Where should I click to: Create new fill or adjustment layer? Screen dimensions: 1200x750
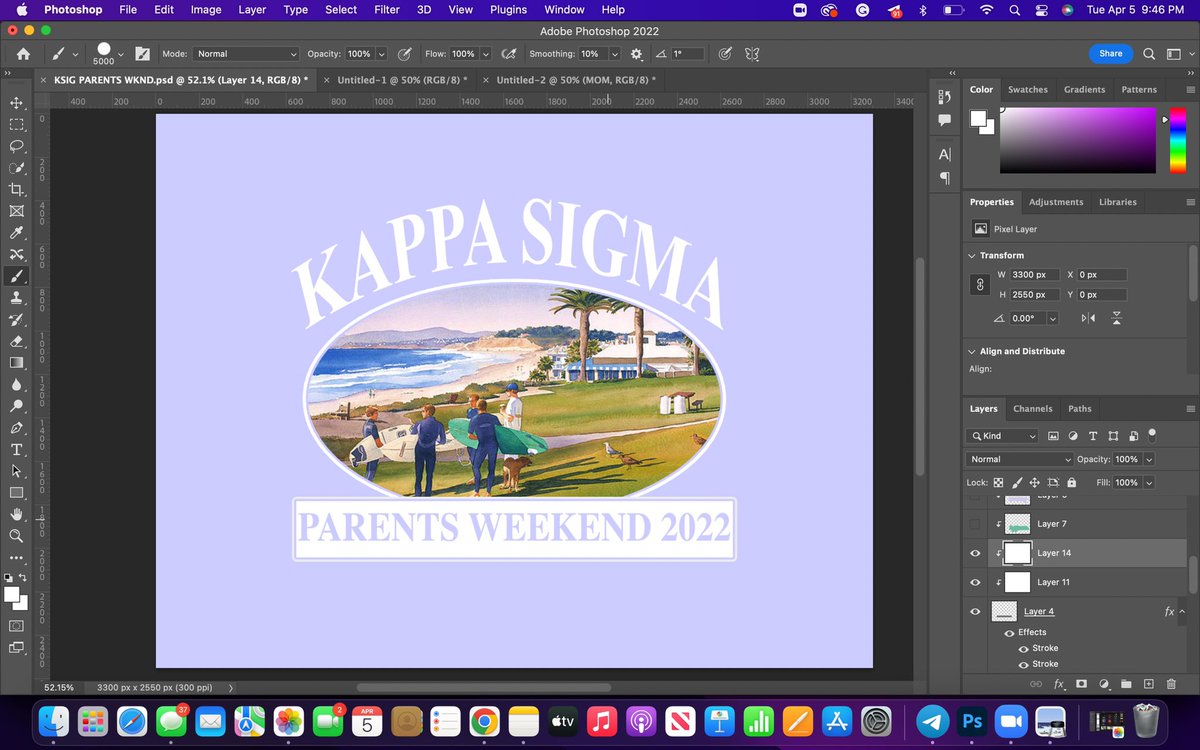click(x=1104, y=684)
